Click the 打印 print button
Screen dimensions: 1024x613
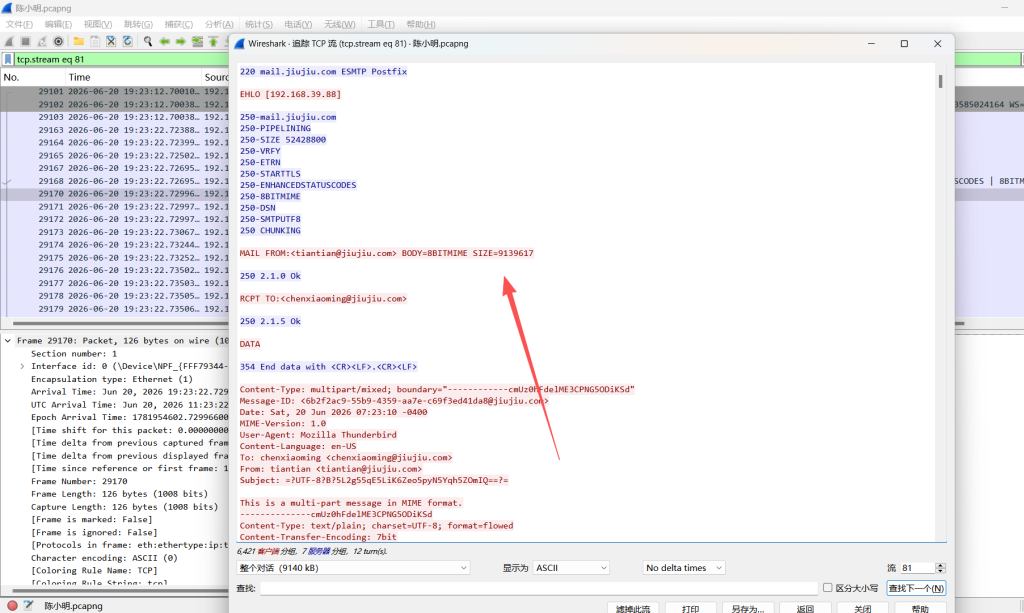690,608
